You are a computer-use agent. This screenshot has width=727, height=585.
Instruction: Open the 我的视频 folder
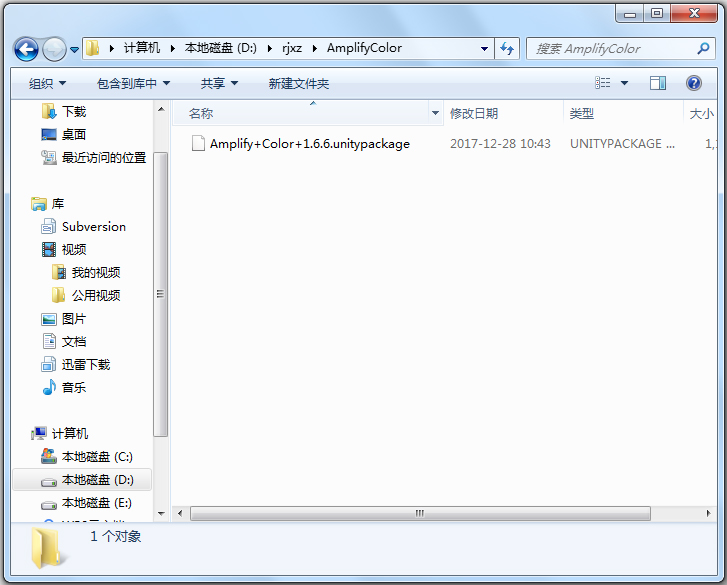pyautogui.click(x=96, y=273)
